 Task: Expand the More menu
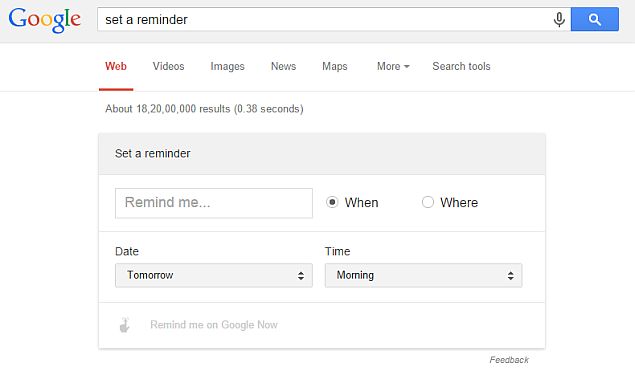click(393, 66)
